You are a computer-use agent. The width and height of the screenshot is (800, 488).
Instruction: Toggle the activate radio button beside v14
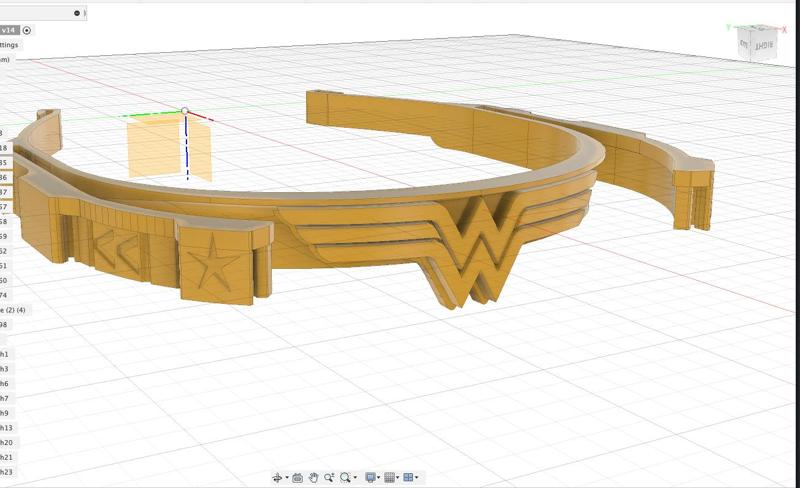27,31
